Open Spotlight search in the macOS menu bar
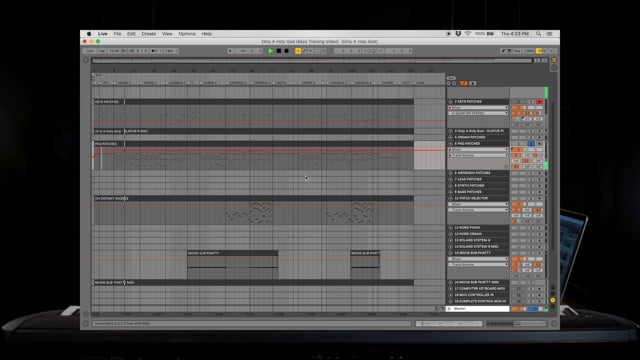Image resolution: width=640 pixels, height=360 pixels. tap(538, 34)
